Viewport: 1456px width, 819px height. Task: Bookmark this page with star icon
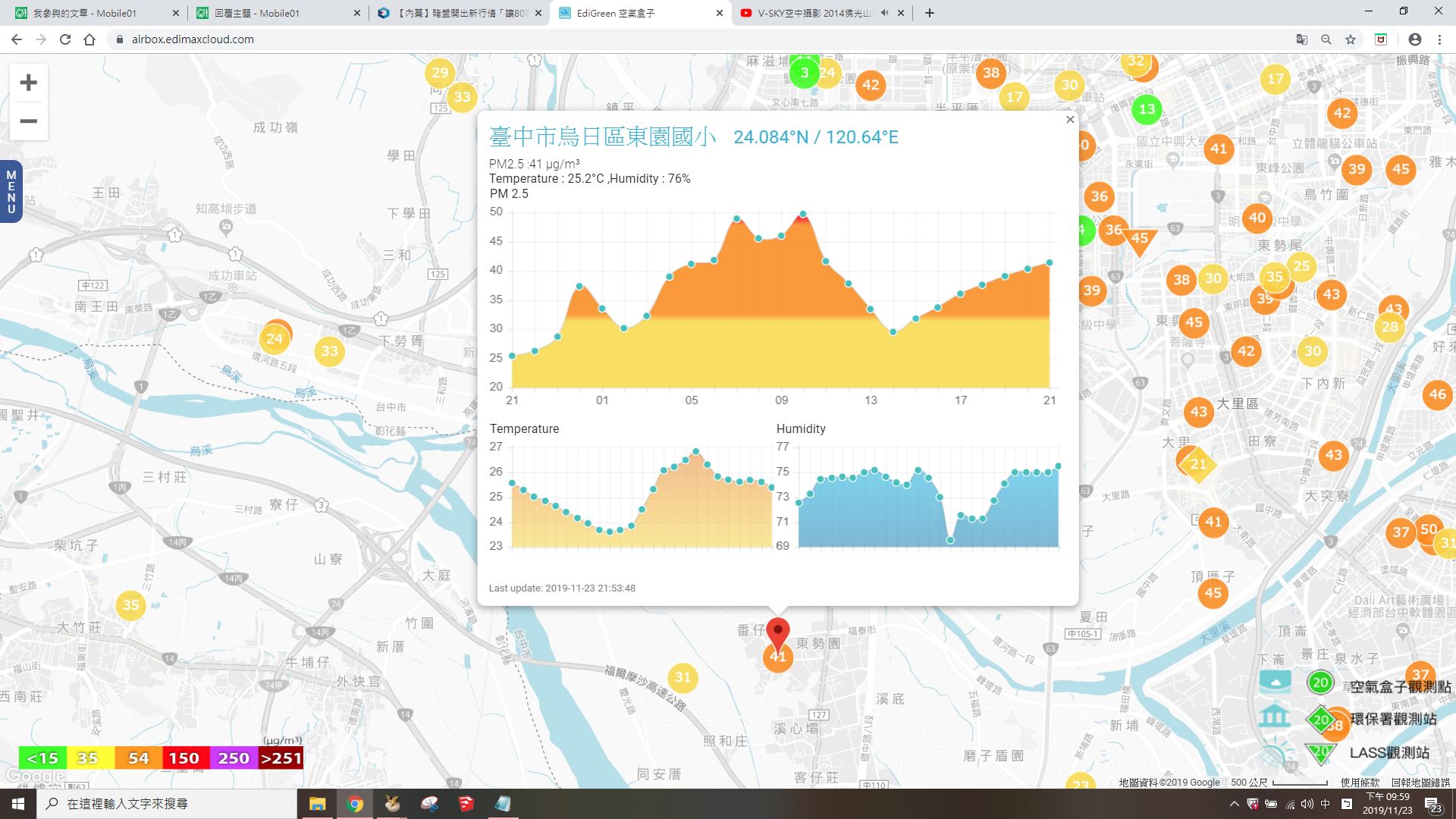pos(1351,39)
